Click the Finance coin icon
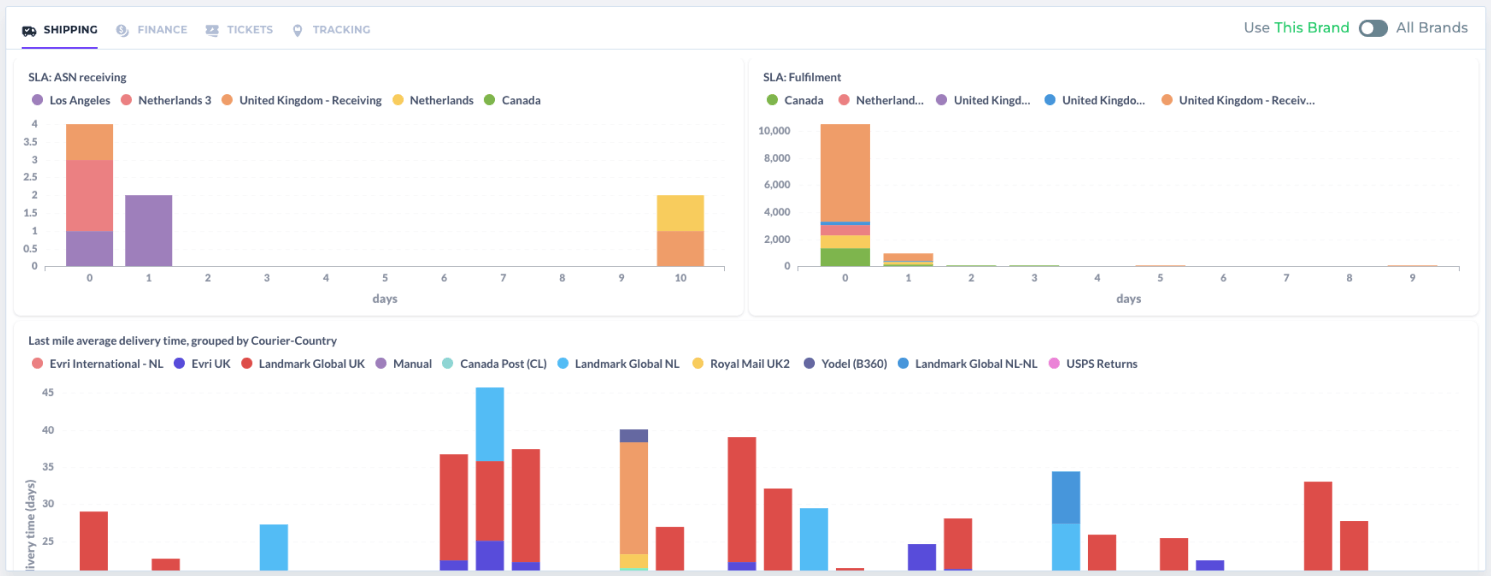The image size is (1491, 576). coord(123,30)
